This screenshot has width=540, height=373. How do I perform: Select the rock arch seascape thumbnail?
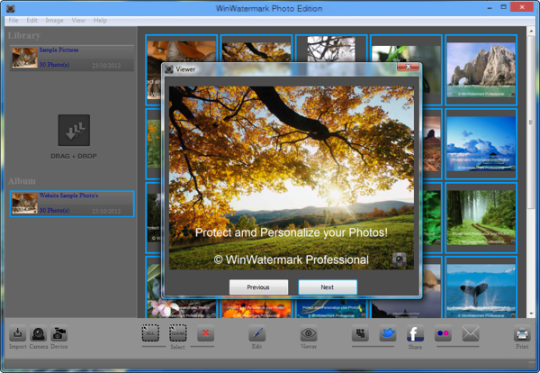(481, 70)
